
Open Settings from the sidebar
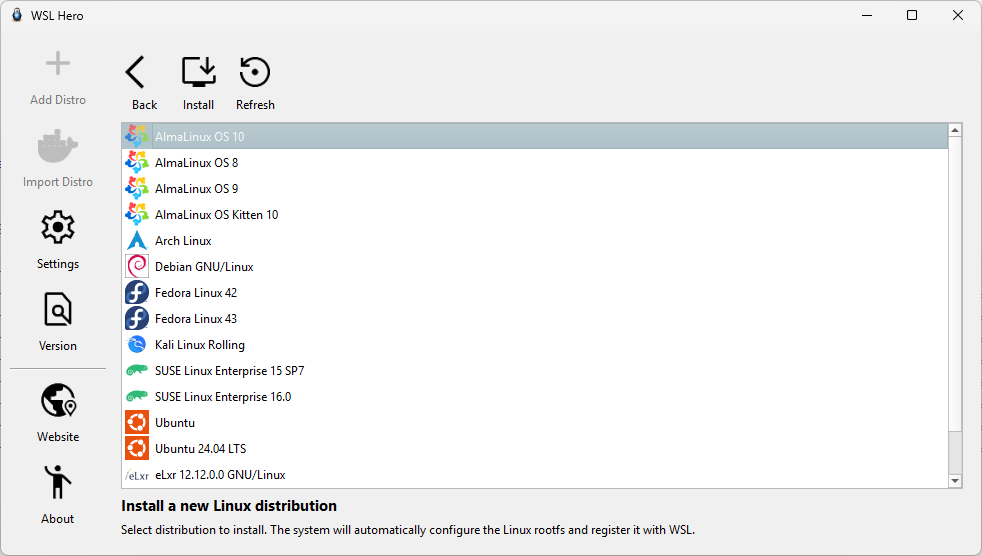pyautogui.click(x=58, y=228)
